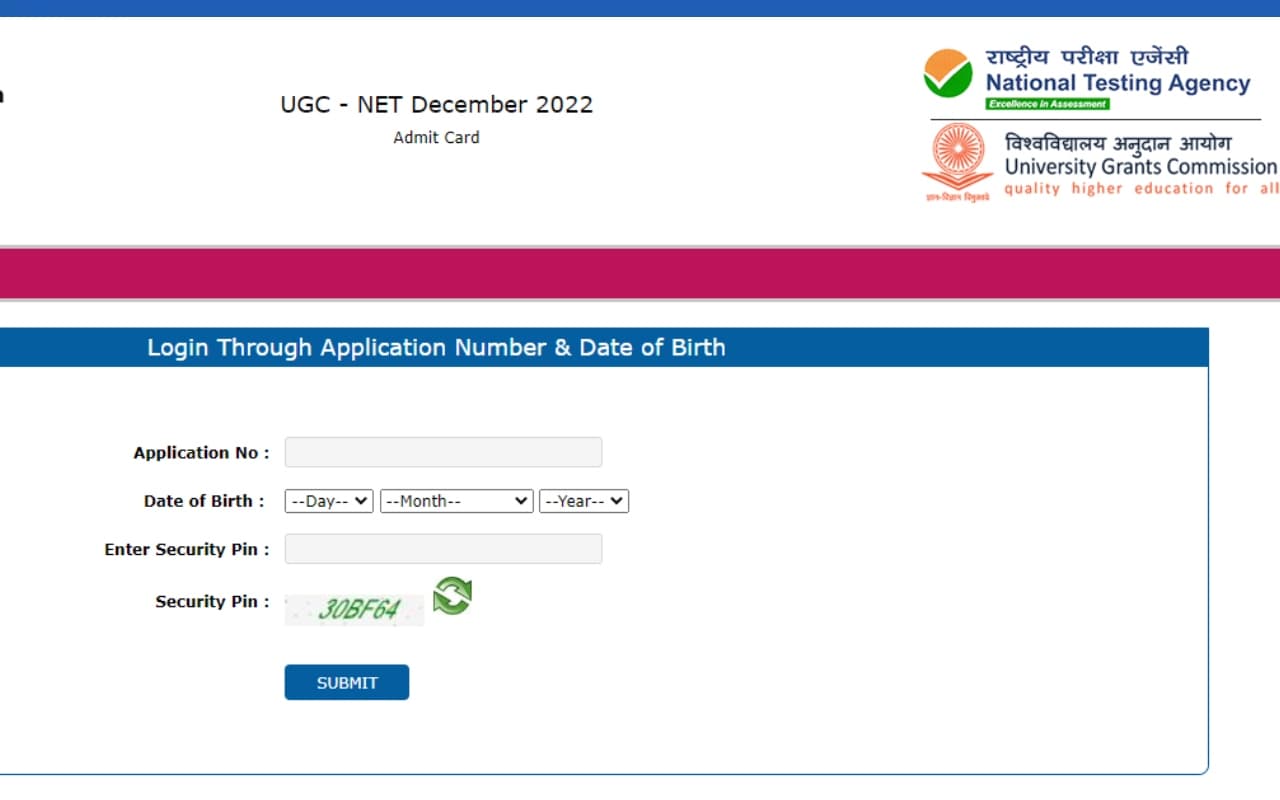The height and width of the screenshot is (800, 1280).
Task: Click the UGC - NET December 2022 heading
Action: coord(436,104)
